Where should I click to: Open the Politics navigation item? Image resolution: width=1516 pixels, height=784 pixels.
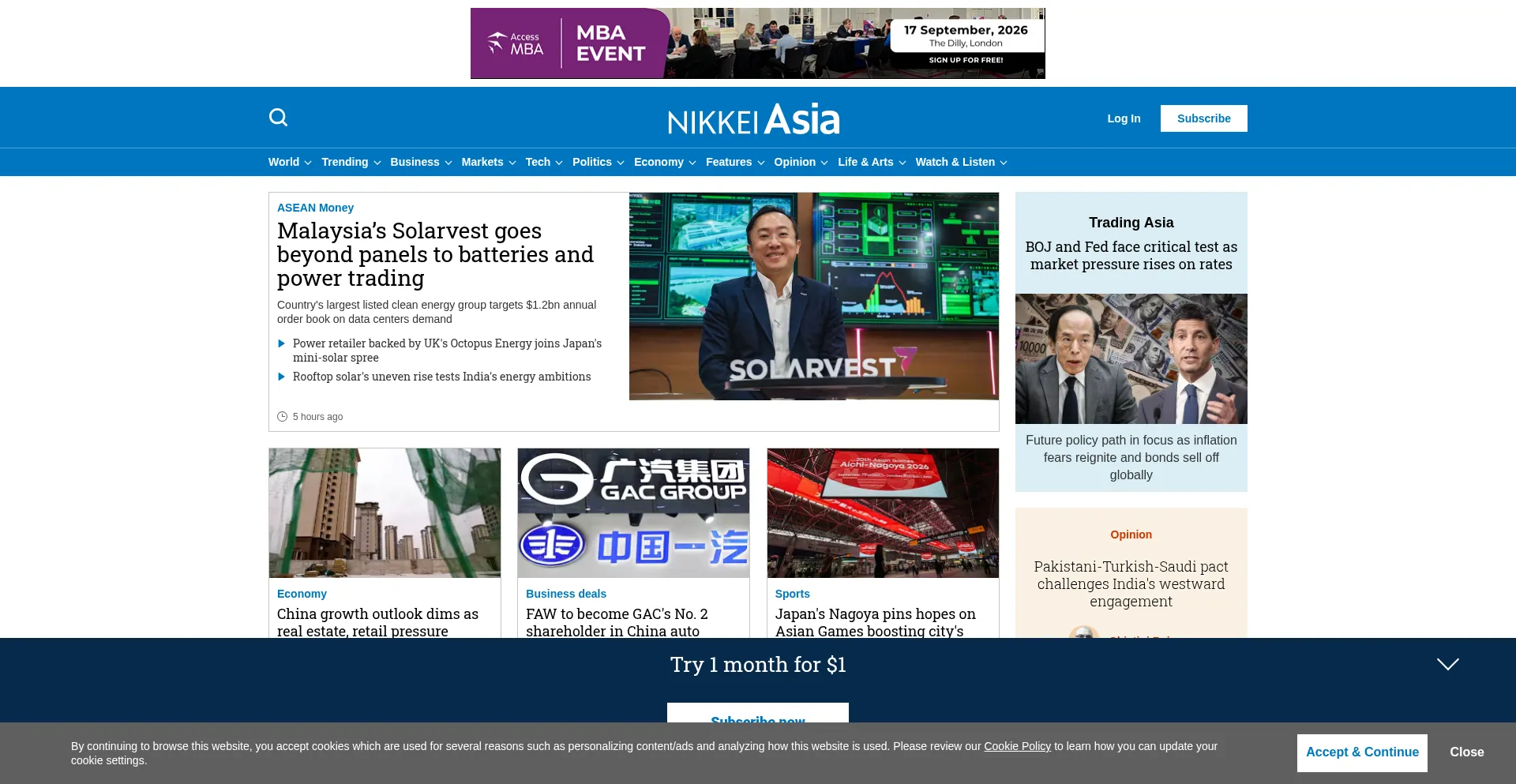pyautogui.click(x=592, y=162)
